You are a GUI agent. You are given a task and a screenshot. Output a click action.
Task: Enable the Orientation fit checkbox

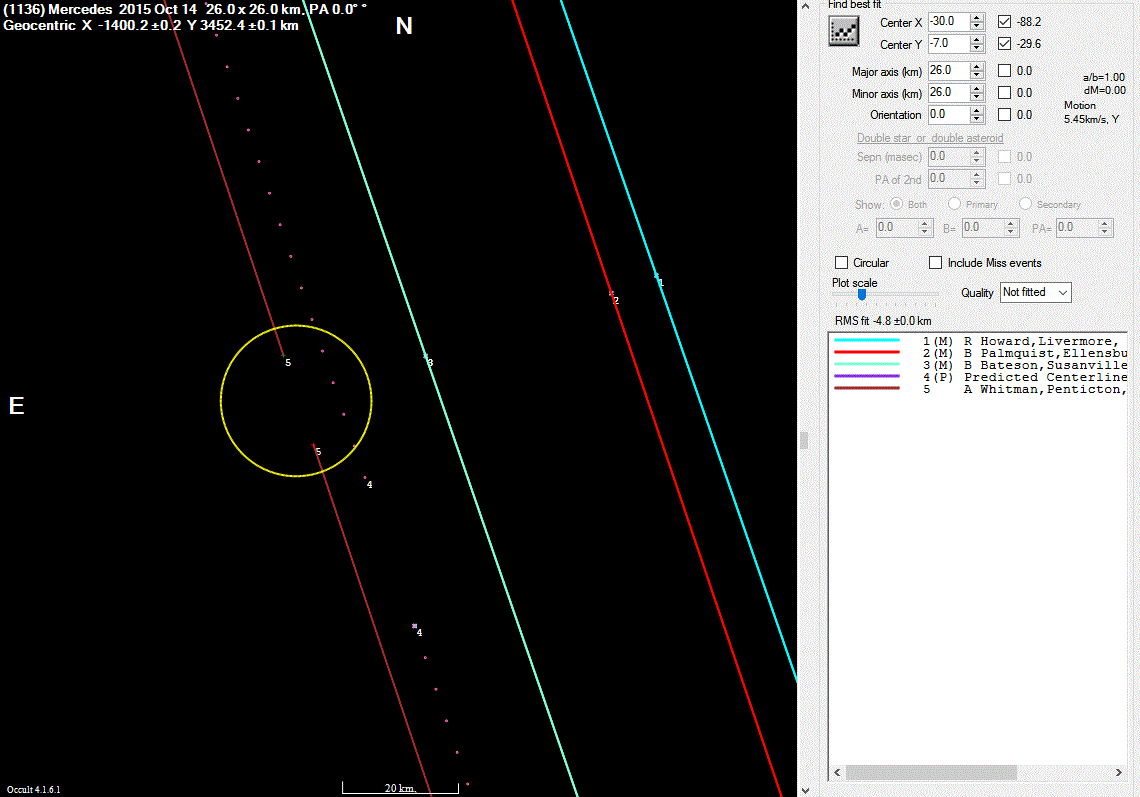point(1004,114)
